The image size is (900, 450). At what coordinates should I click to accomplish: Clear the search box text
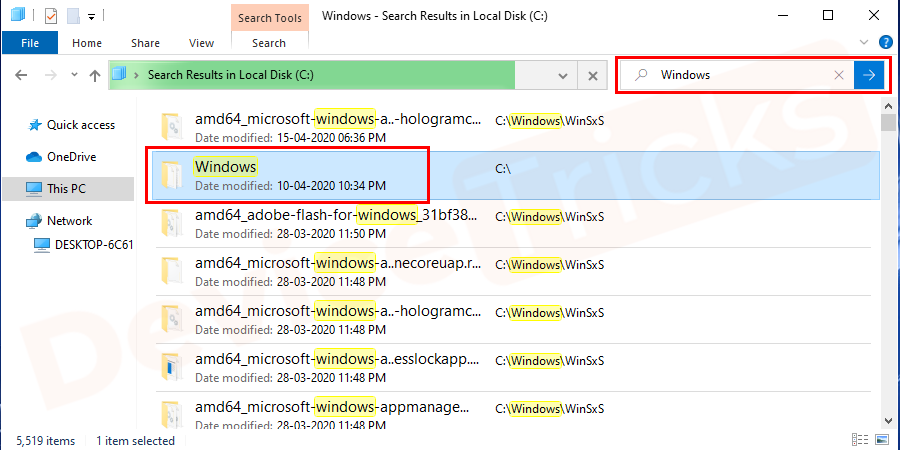tap(839, 75)
